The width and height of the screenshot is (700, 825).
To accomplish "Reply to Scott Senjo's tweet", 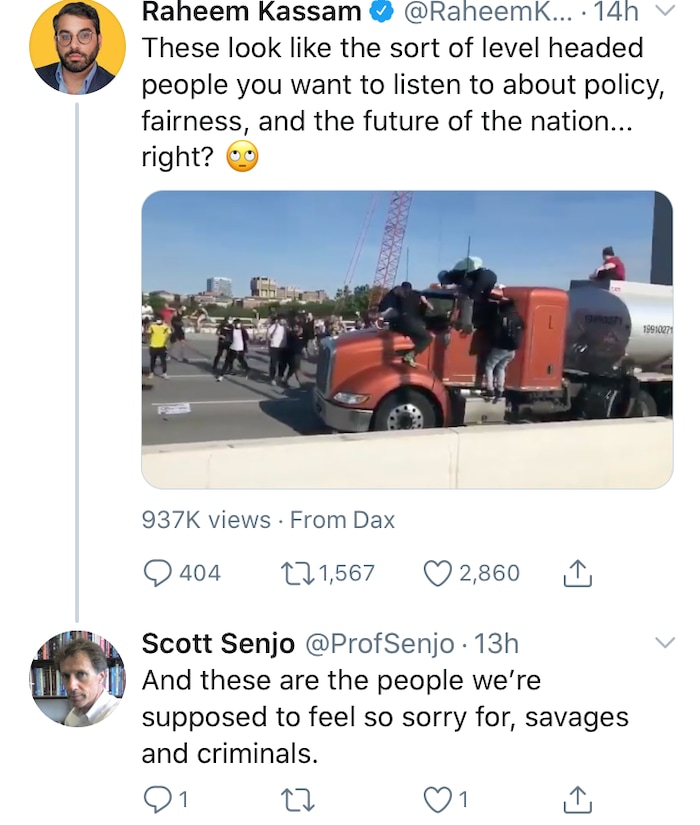I will click(x=158, y=798).
